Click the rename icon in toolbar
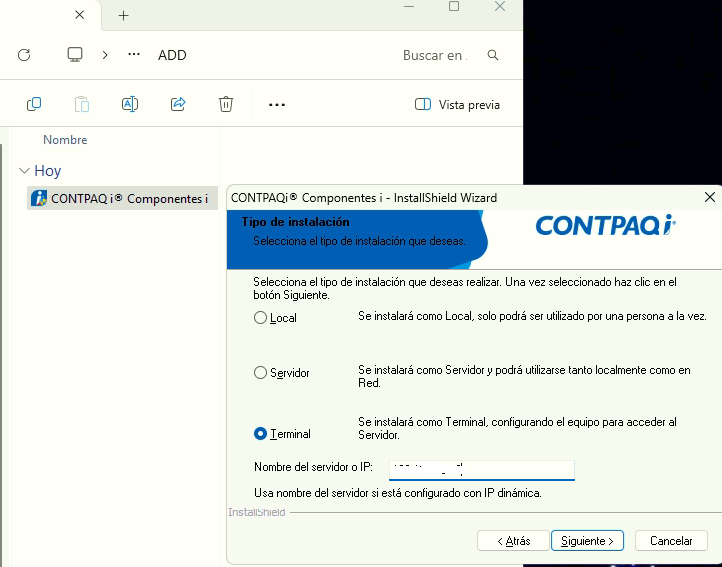The image size is (722, 567). 129,104
